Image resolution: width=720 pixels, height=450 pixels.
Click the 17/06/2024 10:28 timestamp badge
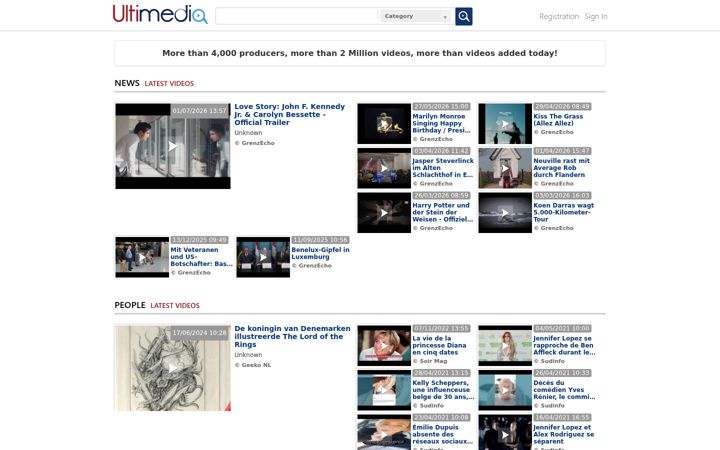[x=200, y=333]
